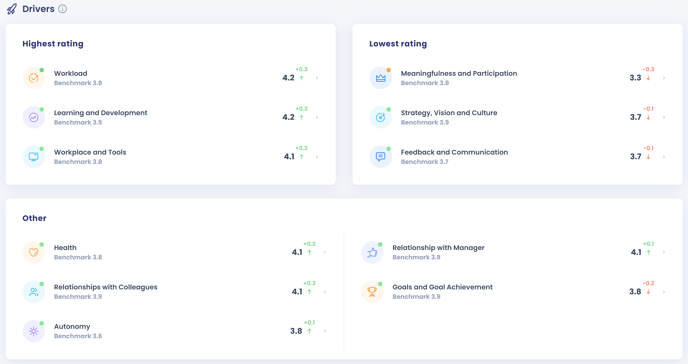
Task: Click the Strategy, Vision and Culture target icon
Action: click(380, 118)
